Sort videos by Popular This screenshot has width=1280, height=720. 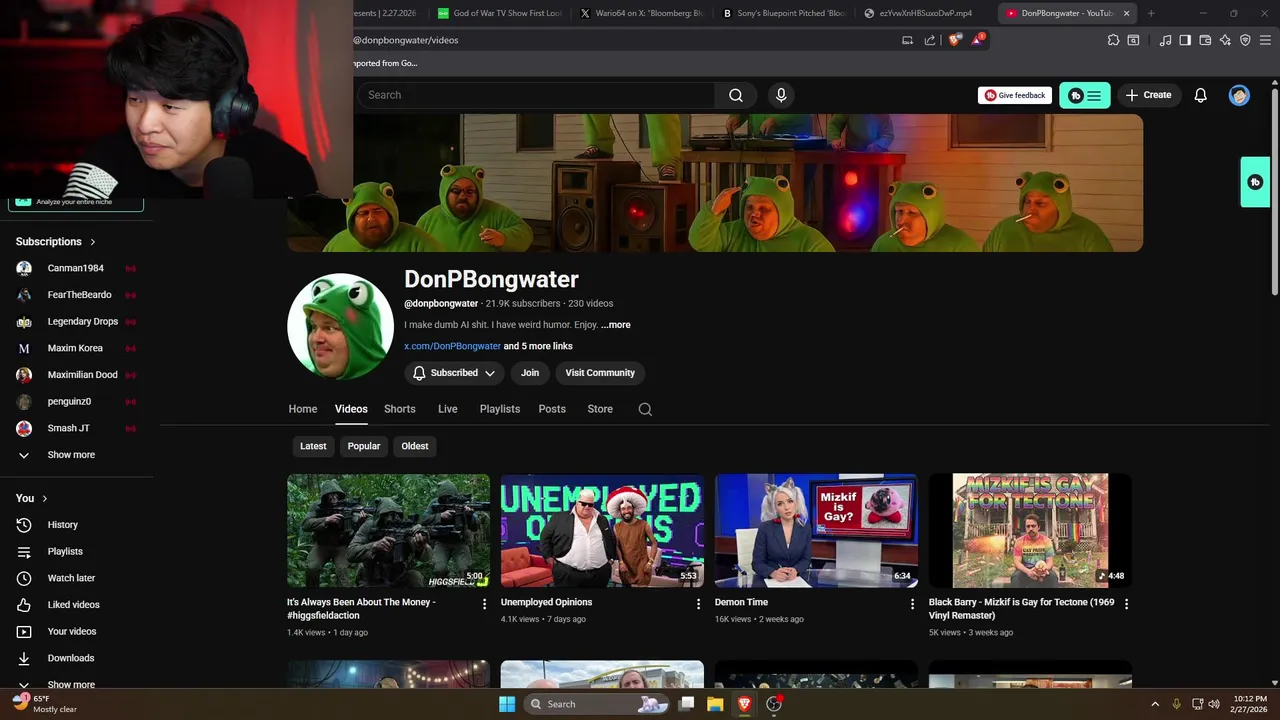[364, 446]
